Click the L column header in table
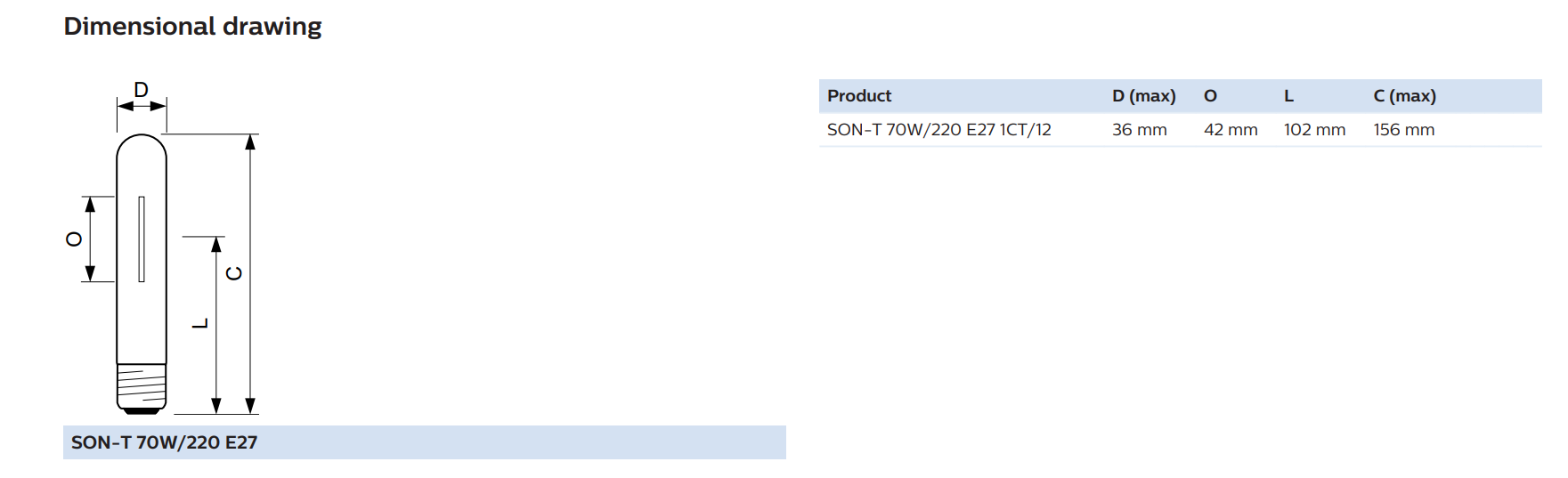1568x478 pixels. (1288, 96)
